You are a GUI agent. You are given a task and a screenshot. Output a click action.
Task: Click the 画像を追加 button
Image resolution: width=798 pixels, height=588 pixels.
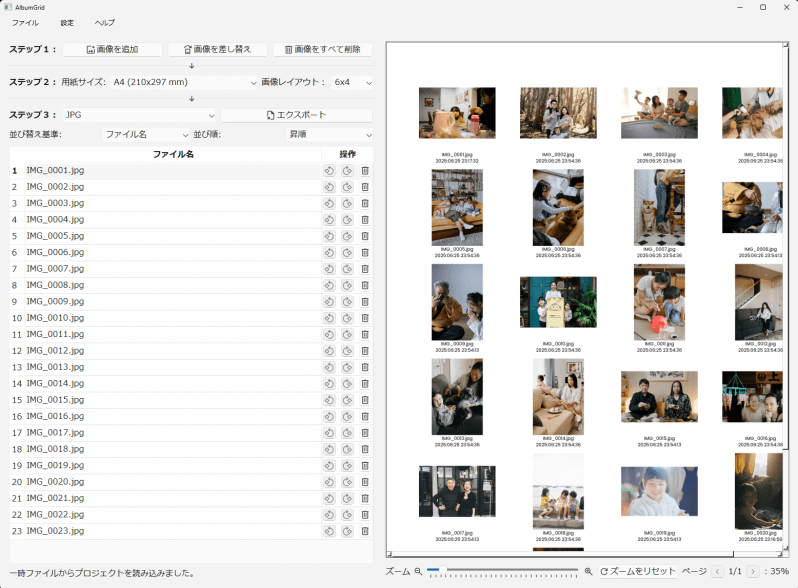(112, 49)
